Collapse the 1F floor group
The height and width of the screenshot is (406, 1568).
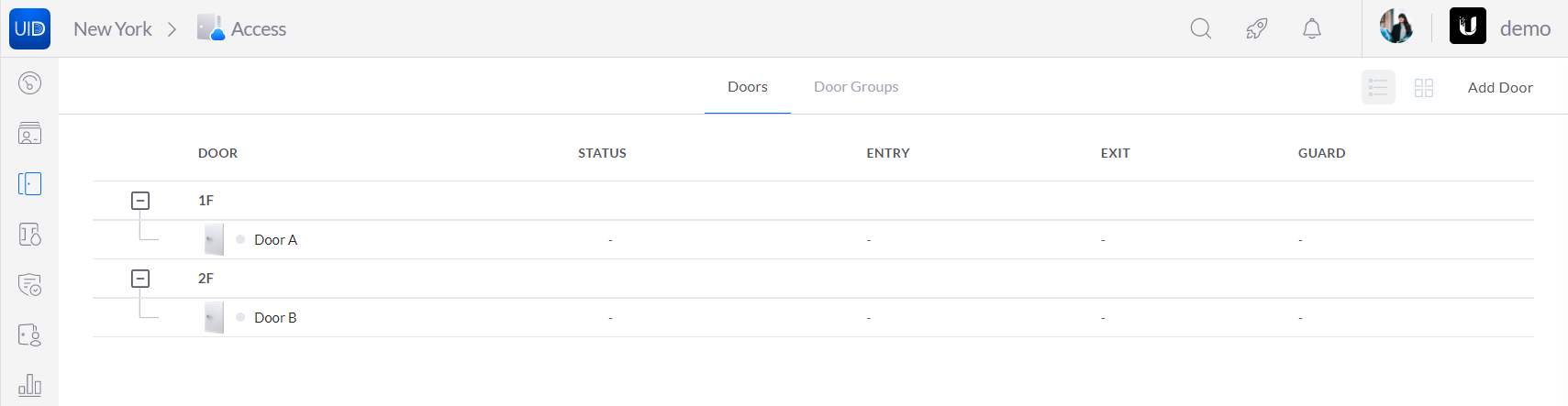click(x=140, y=200)
